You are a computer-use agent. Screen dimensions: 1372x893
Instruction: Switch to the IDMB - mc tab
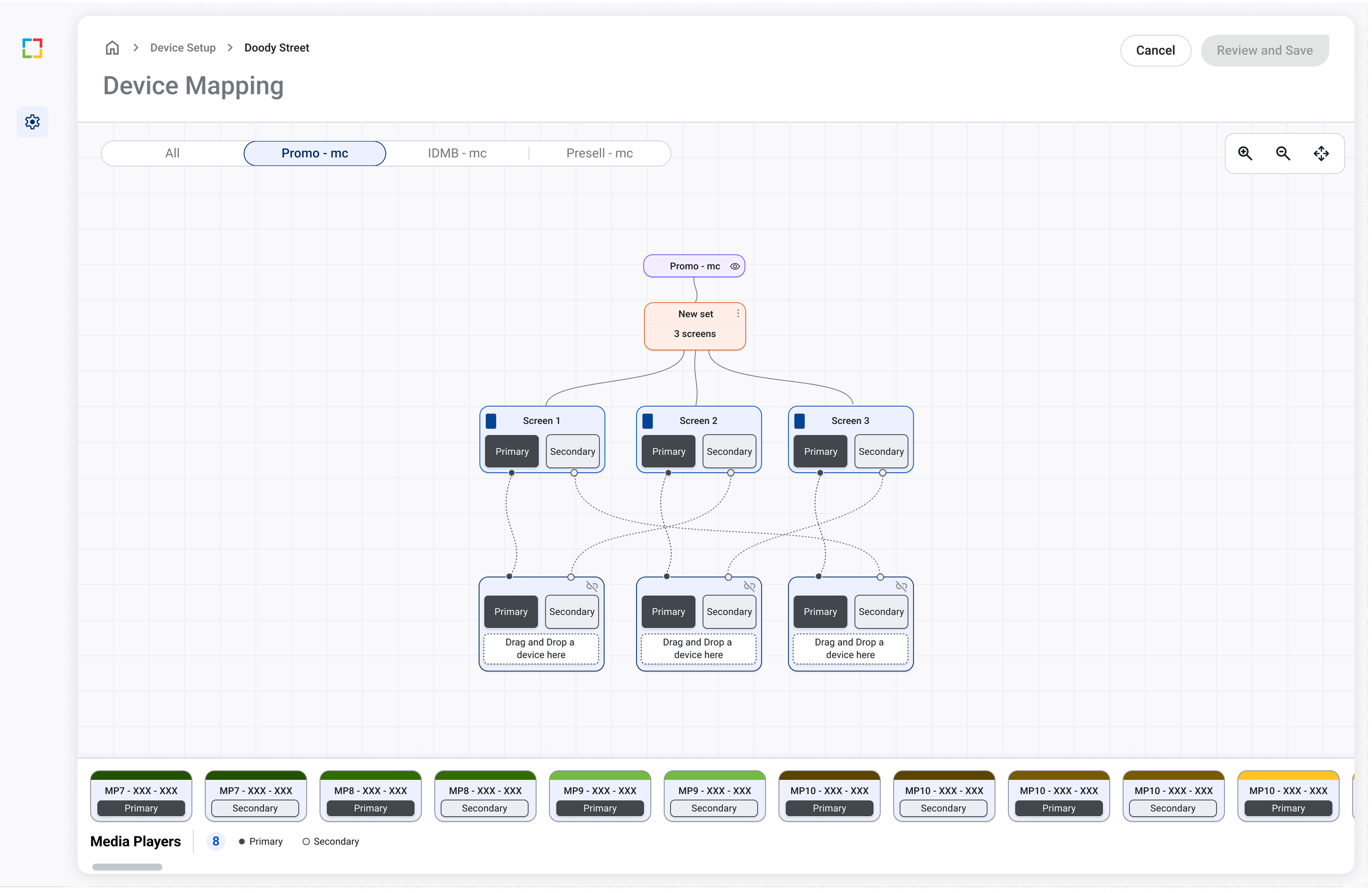click(x=457, y=153)
